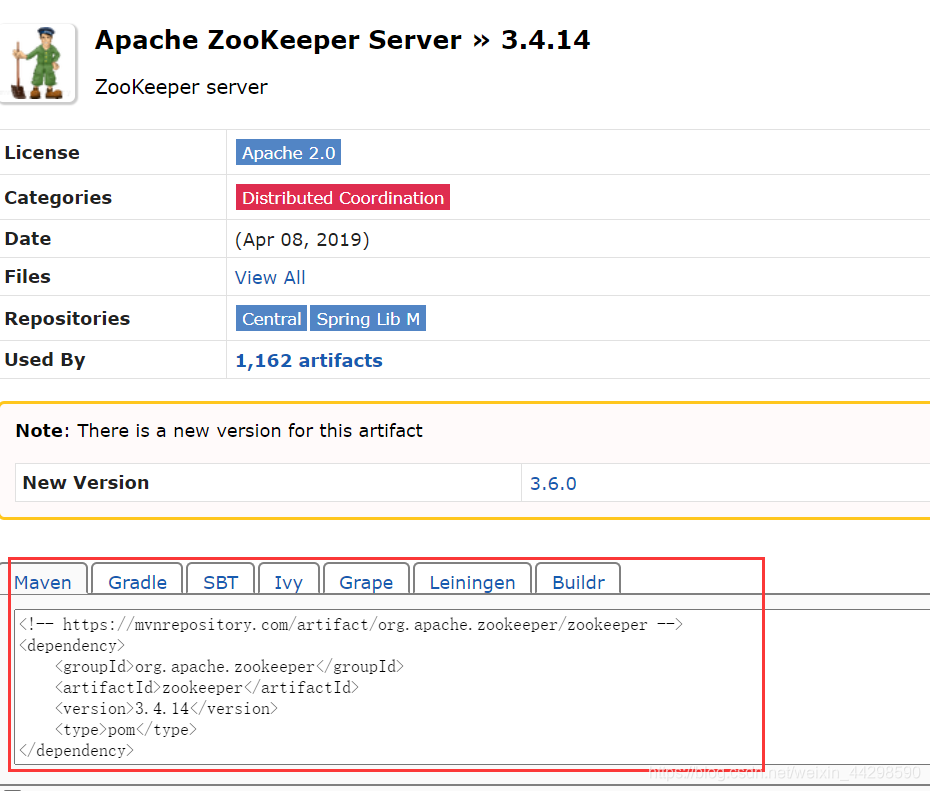Click the artifactId zookeeper line

click(x=207, y=688)
